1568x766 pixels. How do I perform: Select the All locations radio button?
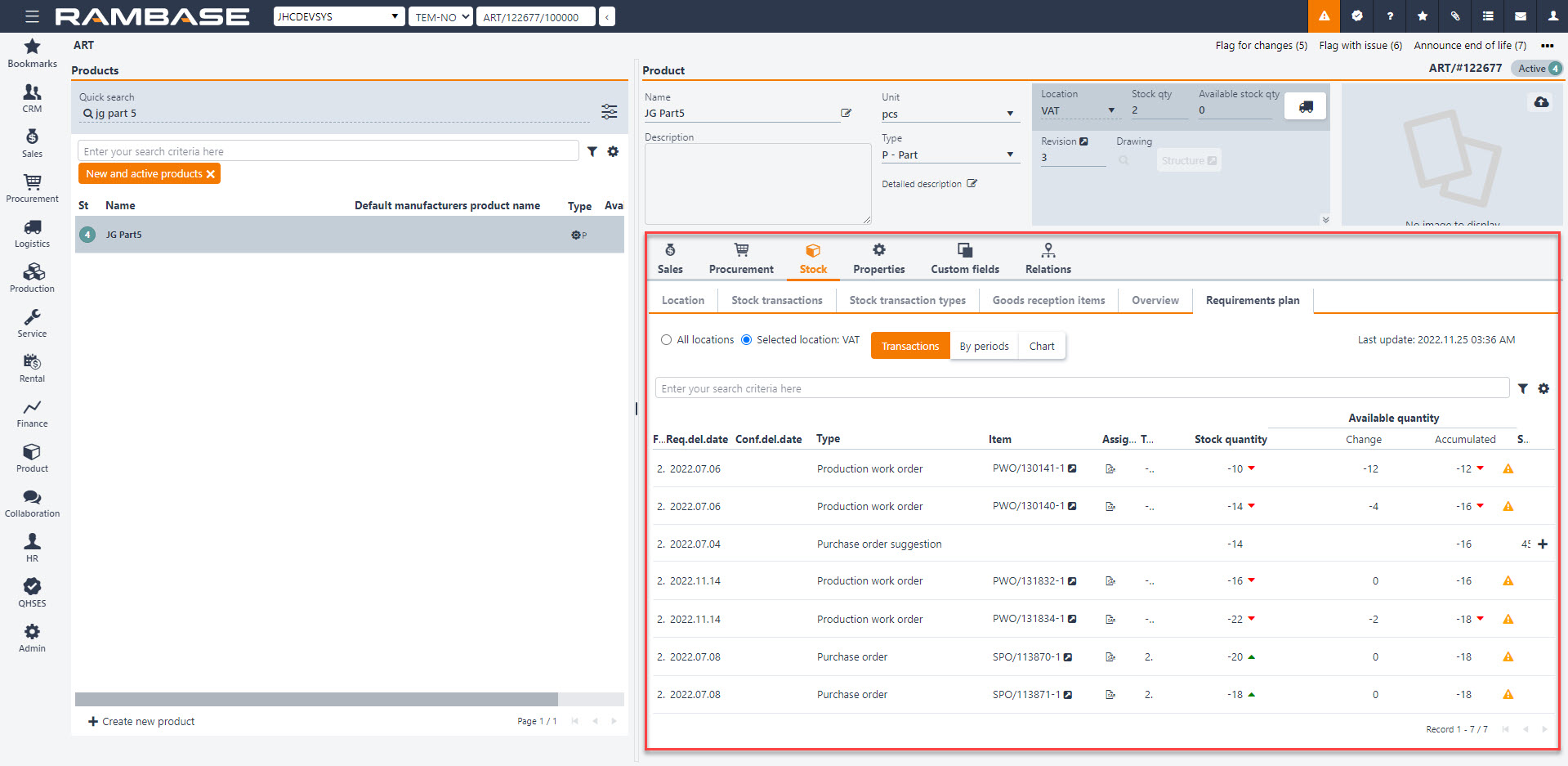point(667,340)
